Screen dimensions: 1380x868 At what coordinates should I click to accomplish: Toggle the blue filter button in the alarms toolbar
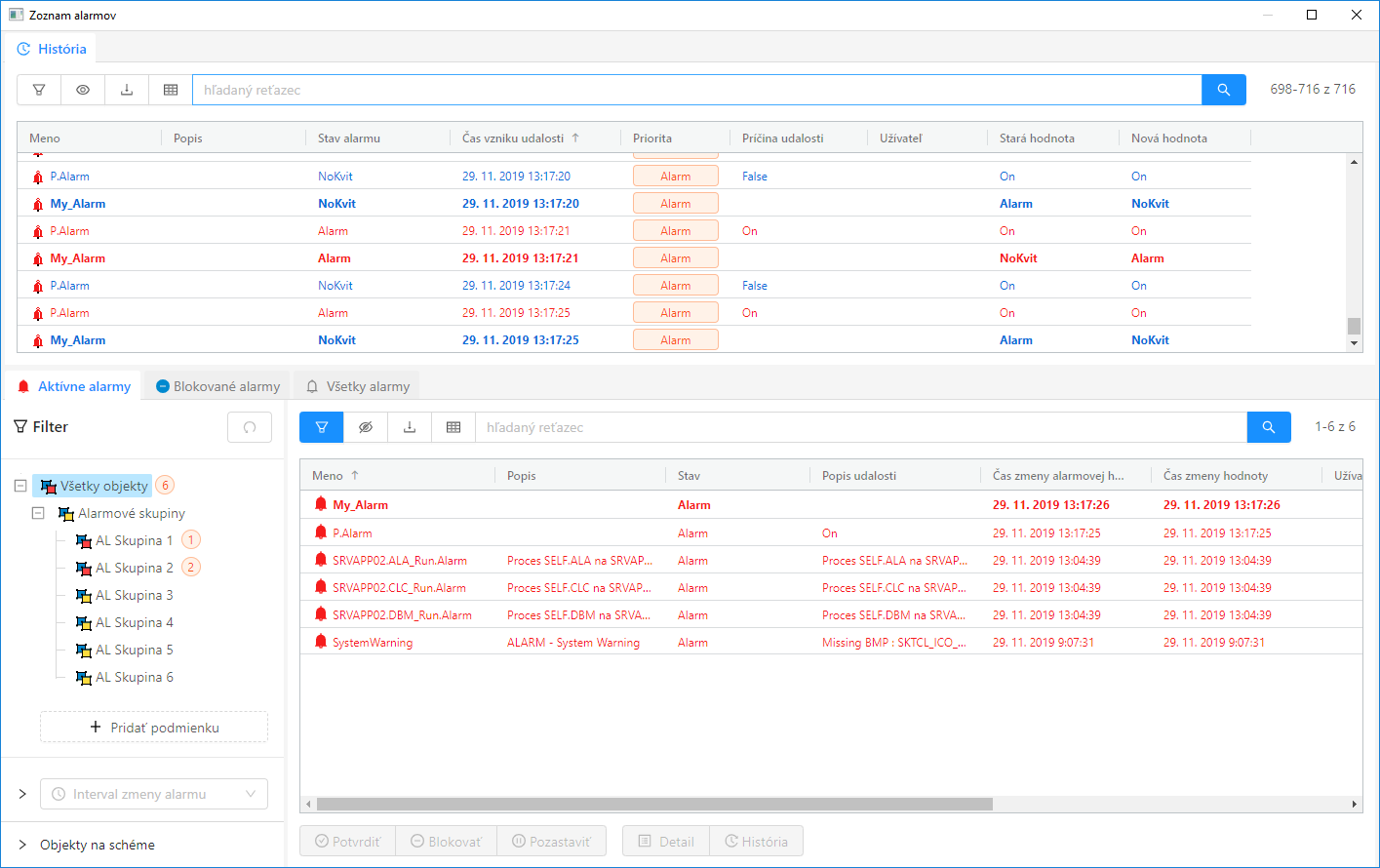point(322,427)
